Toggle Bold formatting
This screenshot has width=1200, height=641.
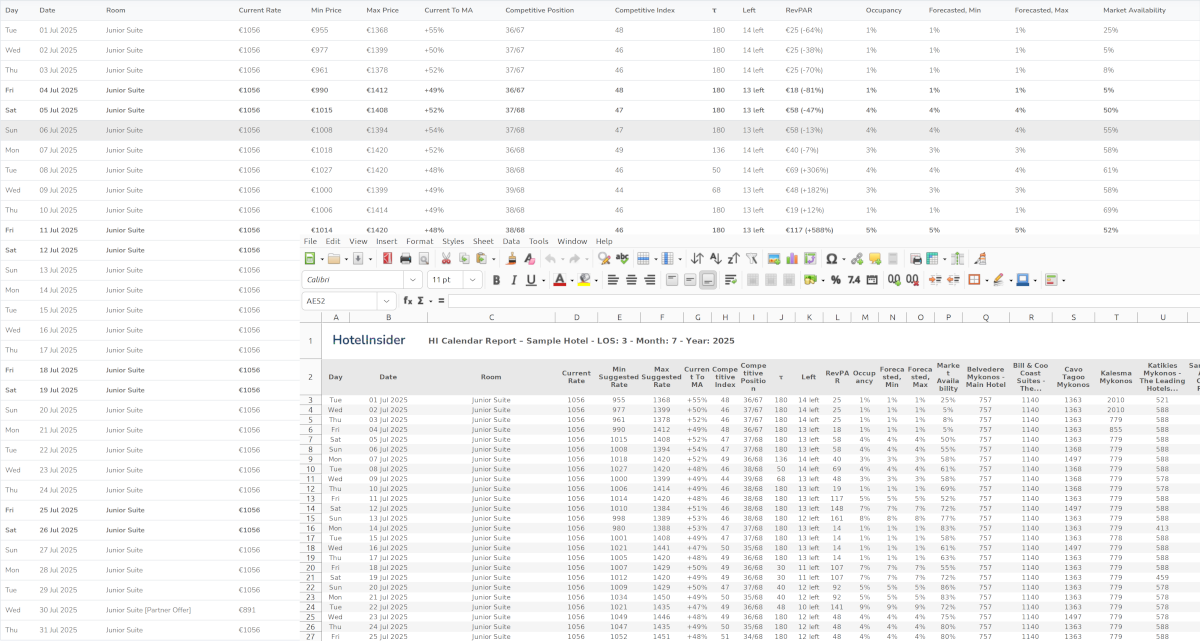(496, 280)
